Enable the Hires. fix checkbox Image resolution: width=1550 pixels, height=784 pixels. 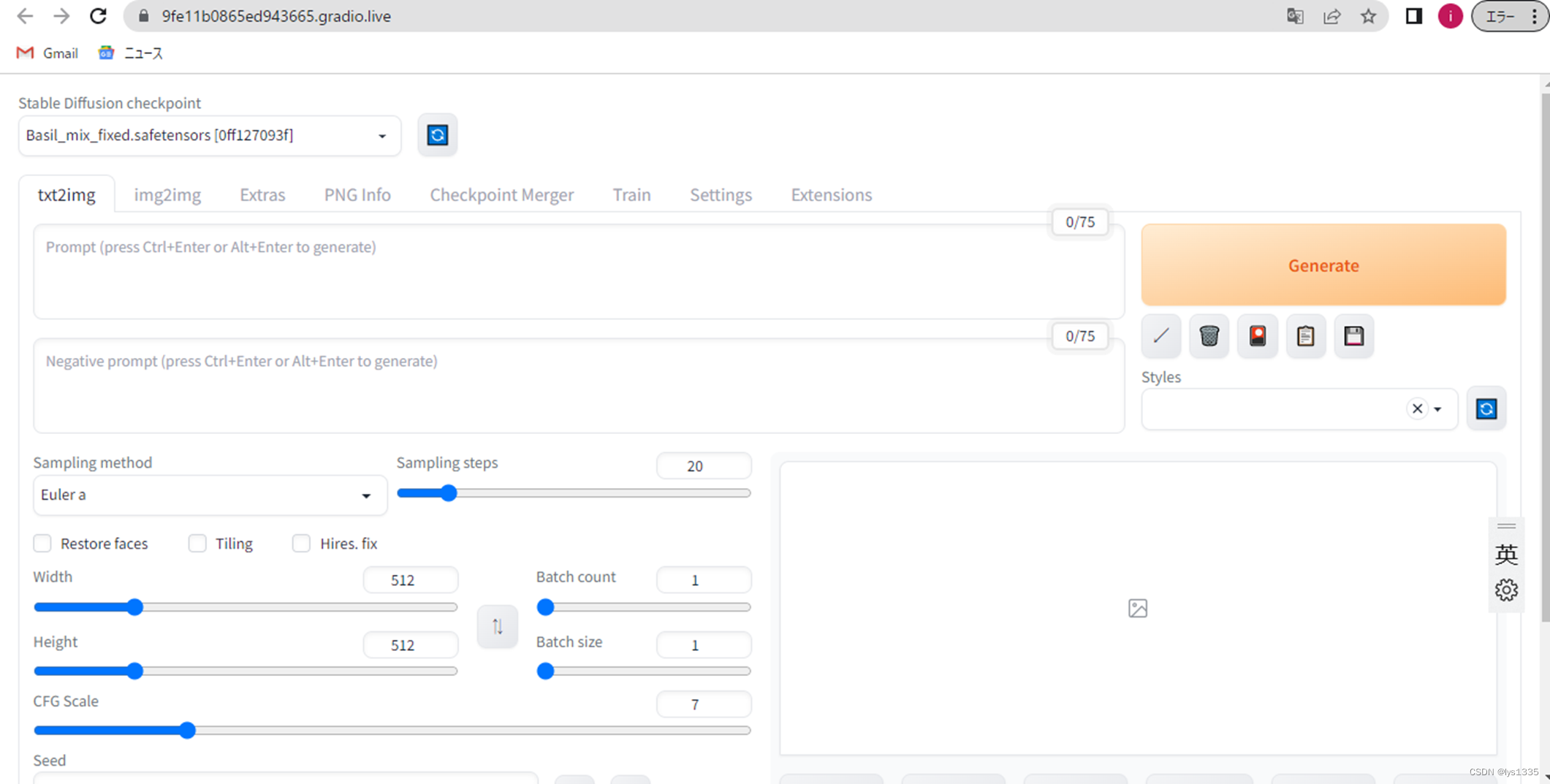coord(301,543)
